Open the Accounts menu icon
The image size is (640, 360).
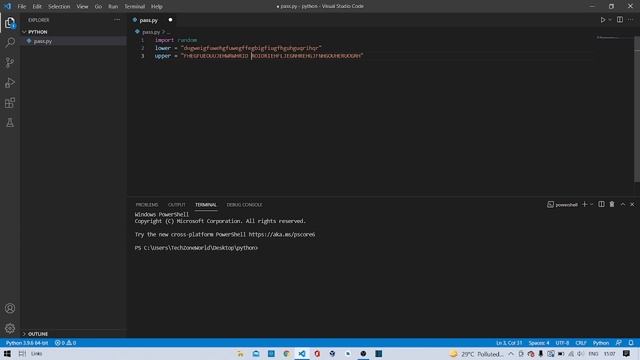[10, 308]
